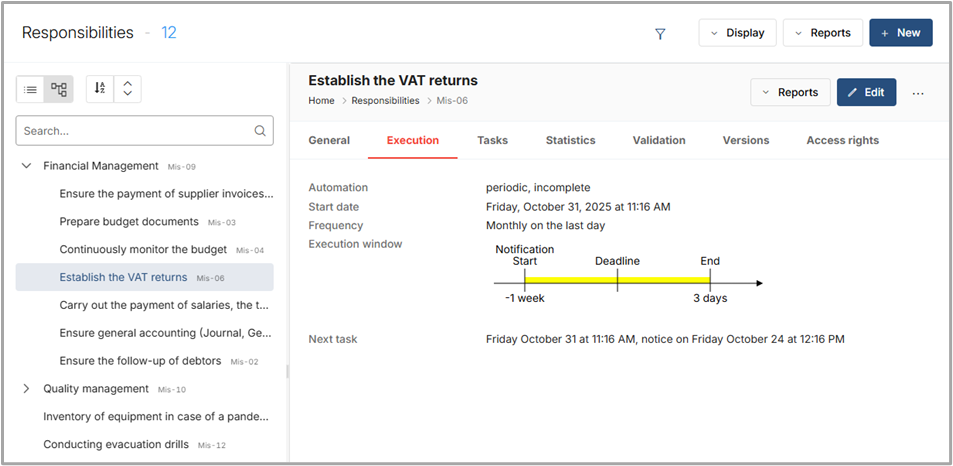Viewport: 953px width, 466px height.
Task: Switch to tree view
Action: 59,89
